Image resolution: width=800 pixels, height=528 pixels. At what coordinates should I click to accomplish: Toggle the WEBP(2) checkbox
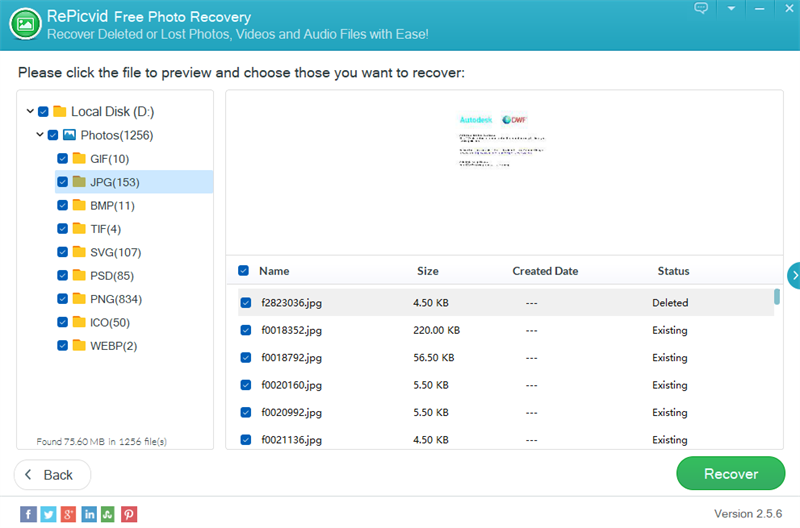tap(62, 345)
